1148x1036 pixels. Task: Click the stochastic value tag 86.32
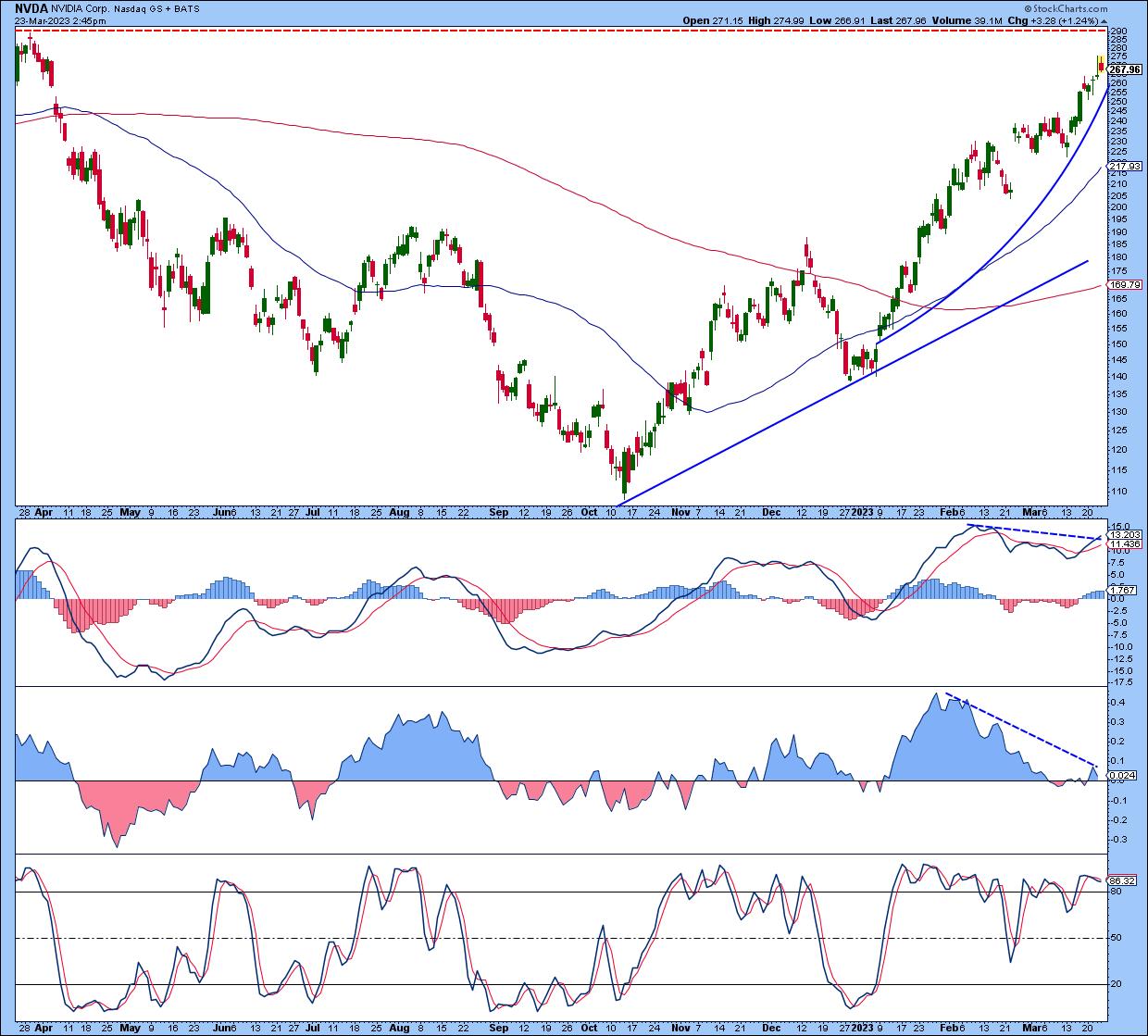[x=1121, y=880]
